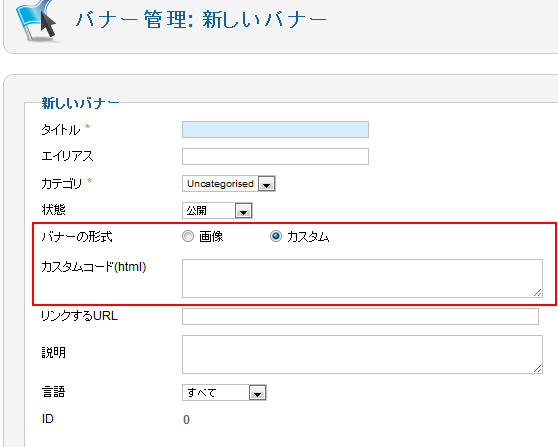Click the バナー管理: 新しいバナー page title
Viewport: 558px width, 447px height.
pos(201,19)
